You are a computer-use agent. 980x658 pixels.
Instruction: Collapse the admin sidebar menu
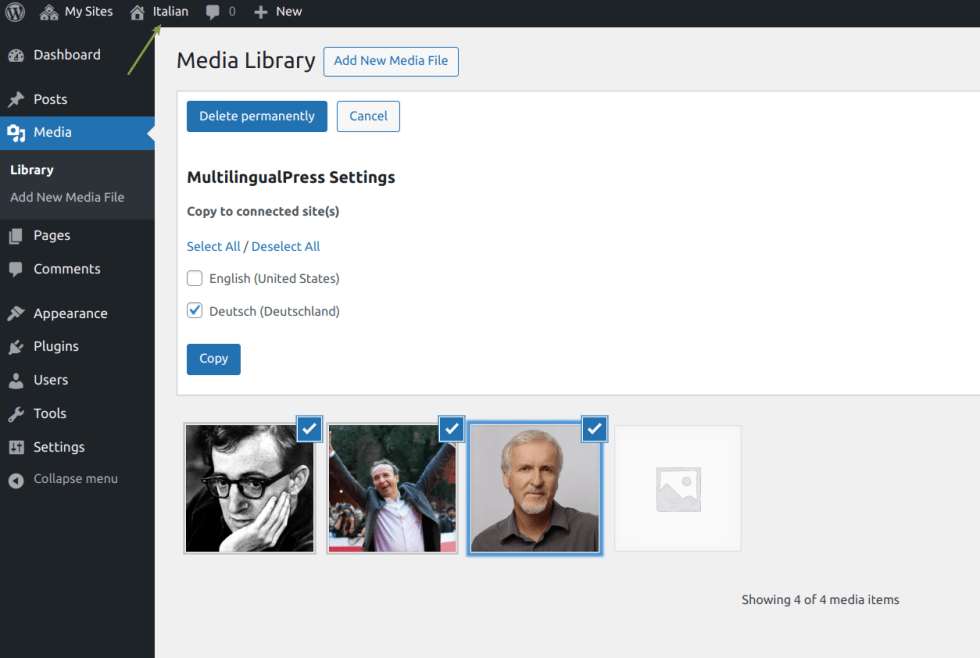(75, 479)
